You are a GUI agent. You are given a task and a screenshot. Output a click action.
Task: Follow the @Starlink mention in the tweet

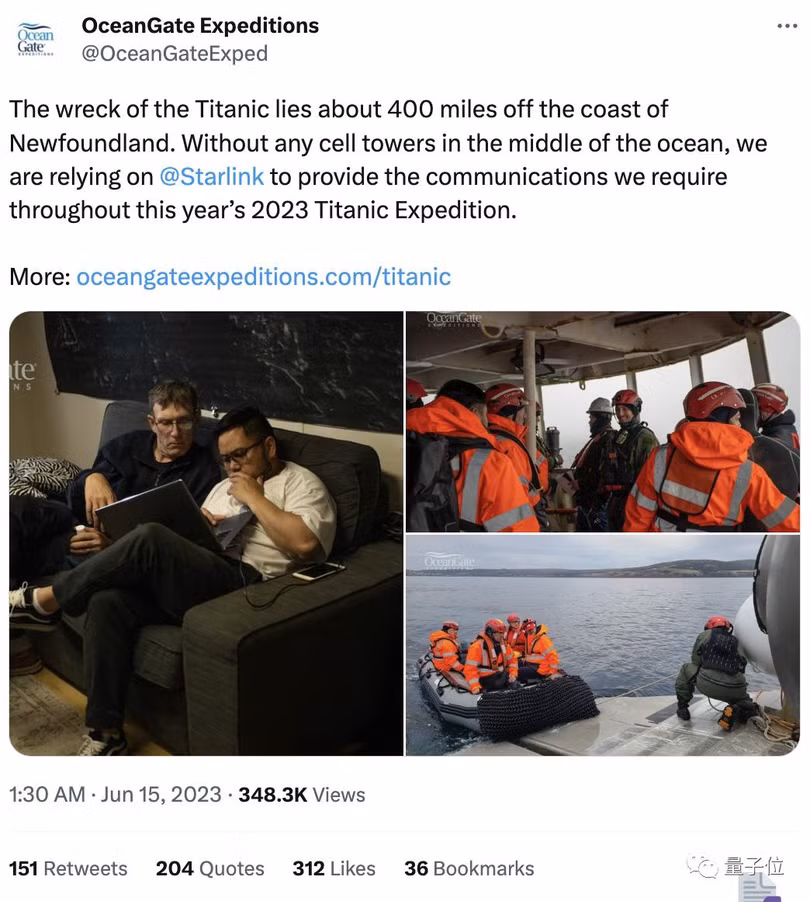point(211,176)
